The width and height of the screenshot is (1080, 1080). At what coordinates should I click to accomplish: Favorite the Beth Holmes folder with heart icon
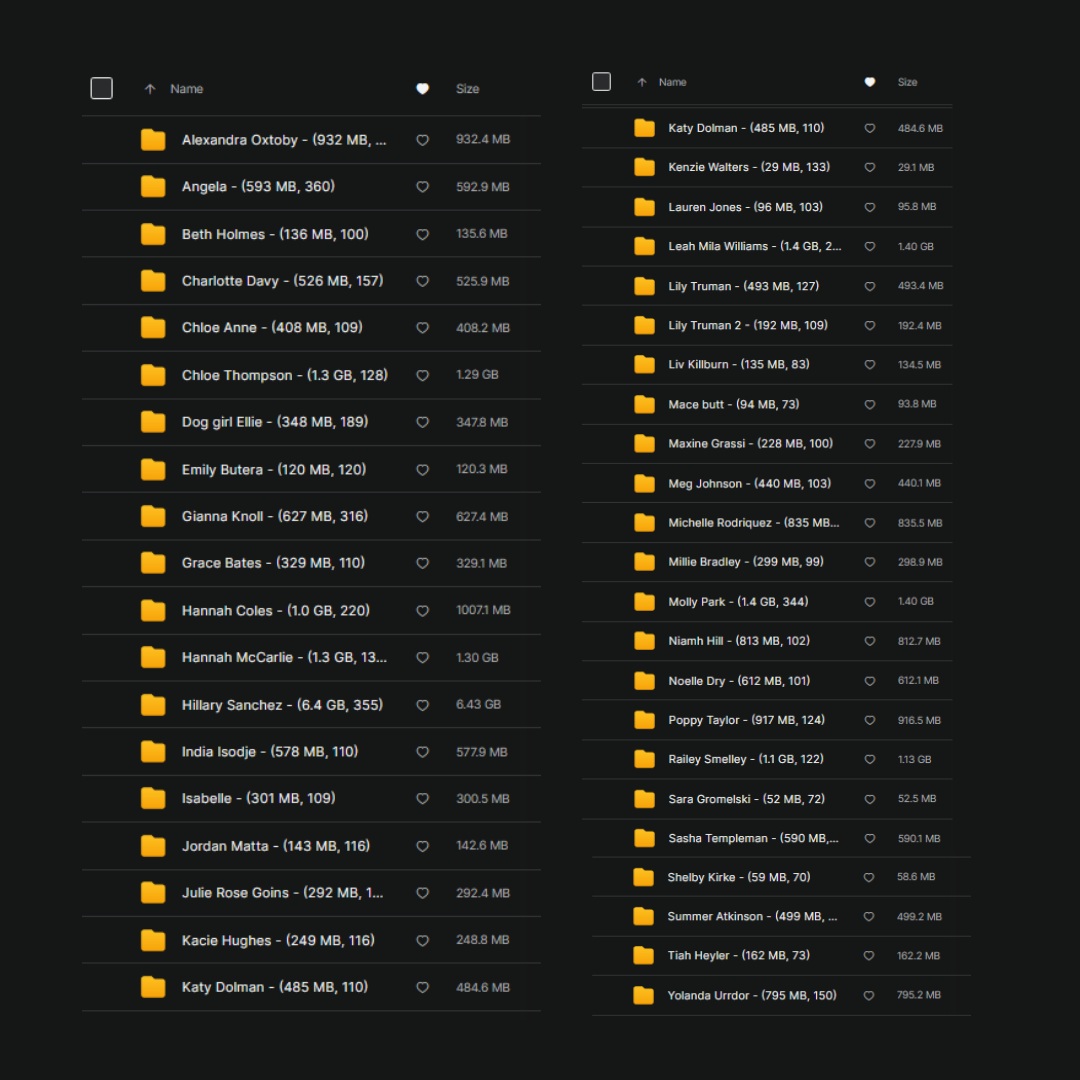[x=422, y=234]
